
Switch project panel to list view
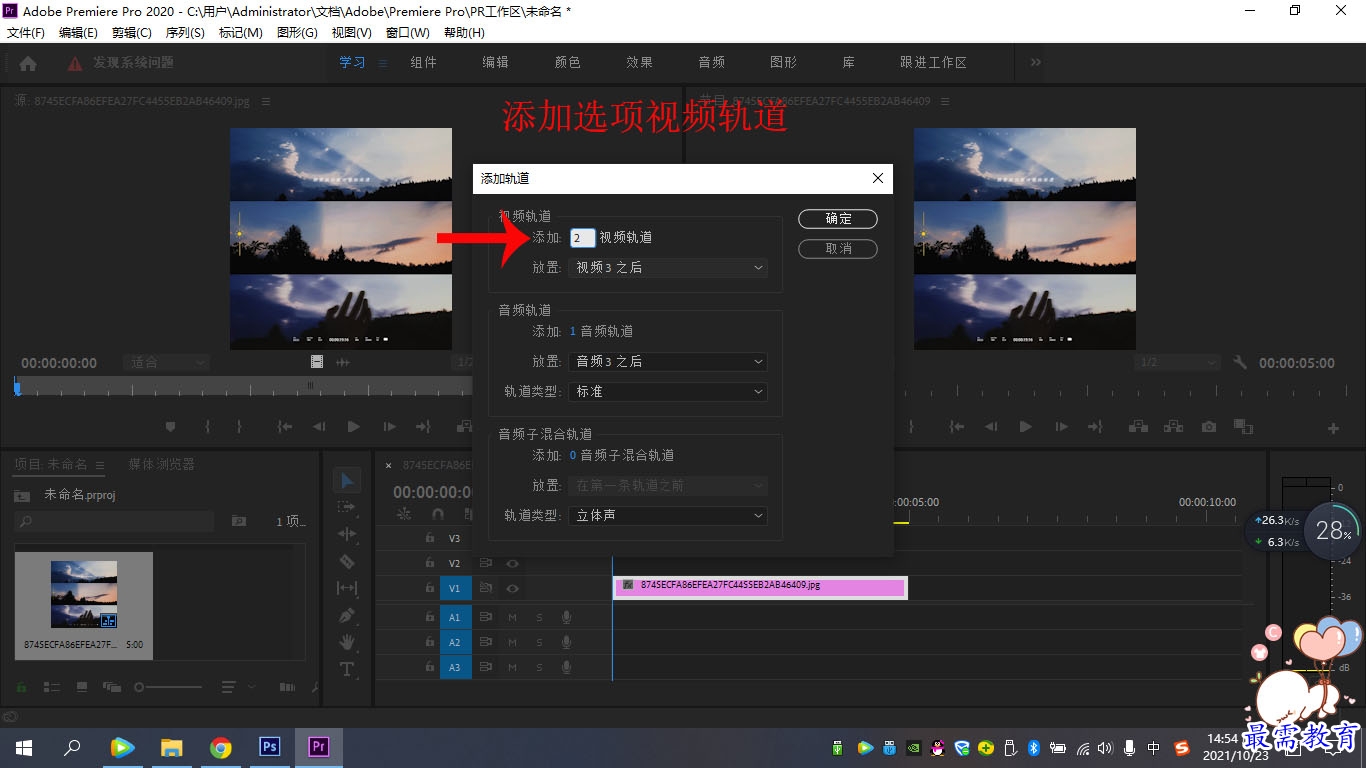[52, 688]
